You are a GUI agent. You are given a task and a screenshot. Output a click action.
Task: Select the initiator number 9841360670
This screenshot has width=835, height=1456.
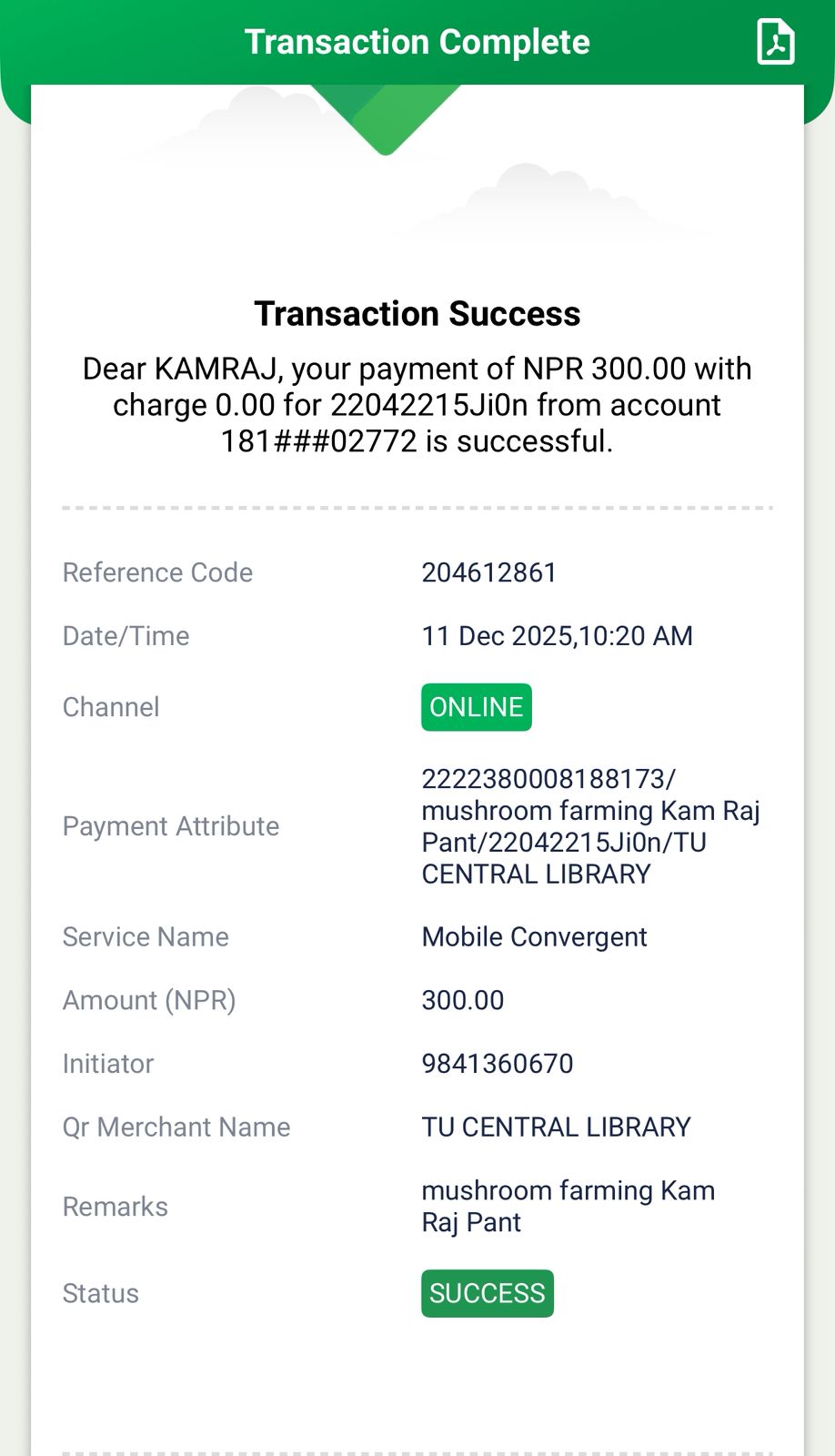[x=497, y=1064]
